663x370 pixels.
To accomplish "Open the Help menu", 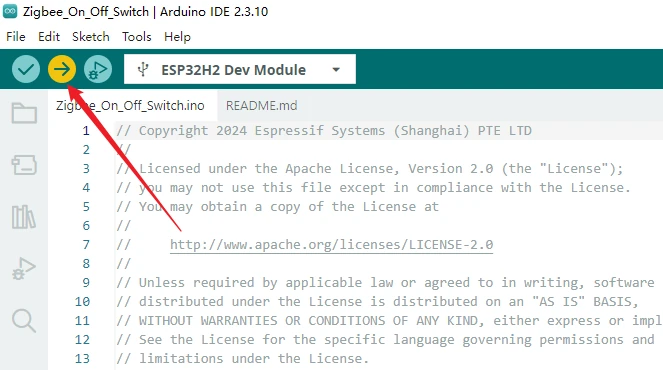I will pyautogui.click(x=177, y=37).
